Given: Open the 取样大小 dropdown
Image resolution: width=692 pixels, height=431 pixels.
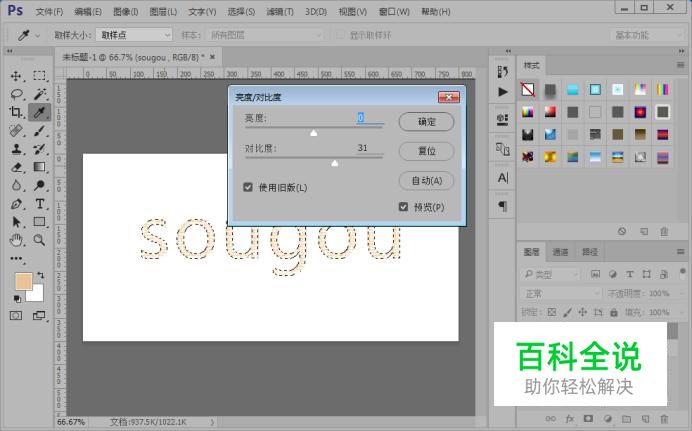Looking at the screenshot, I should click(134, 35).
